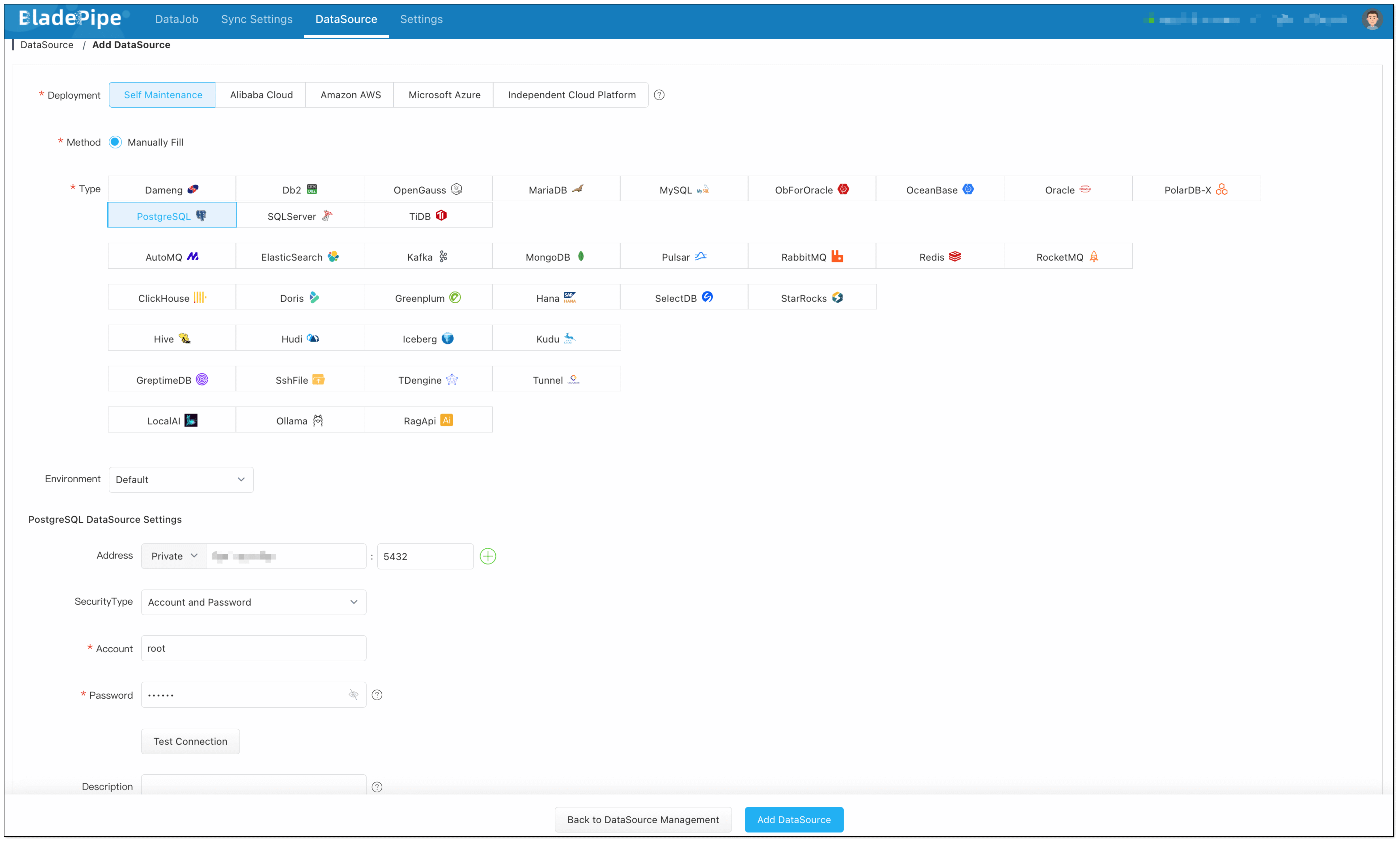Viewport: 1400px width, 843px height.
Task: Click the Test Connection button
Action: coord(190,741)
